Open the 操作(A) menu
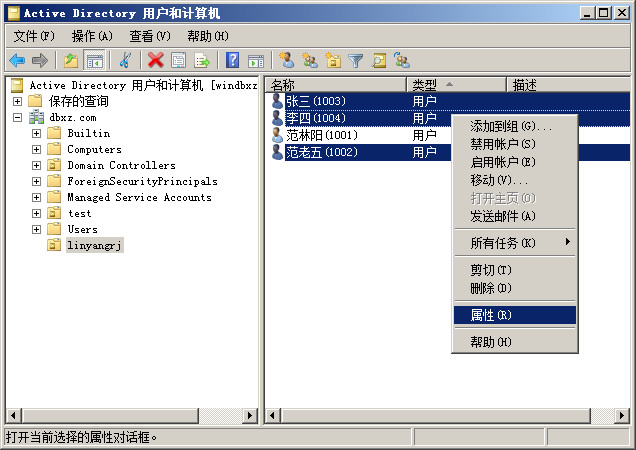The height and width of the screenshot is (450, 636). (92, 36)
